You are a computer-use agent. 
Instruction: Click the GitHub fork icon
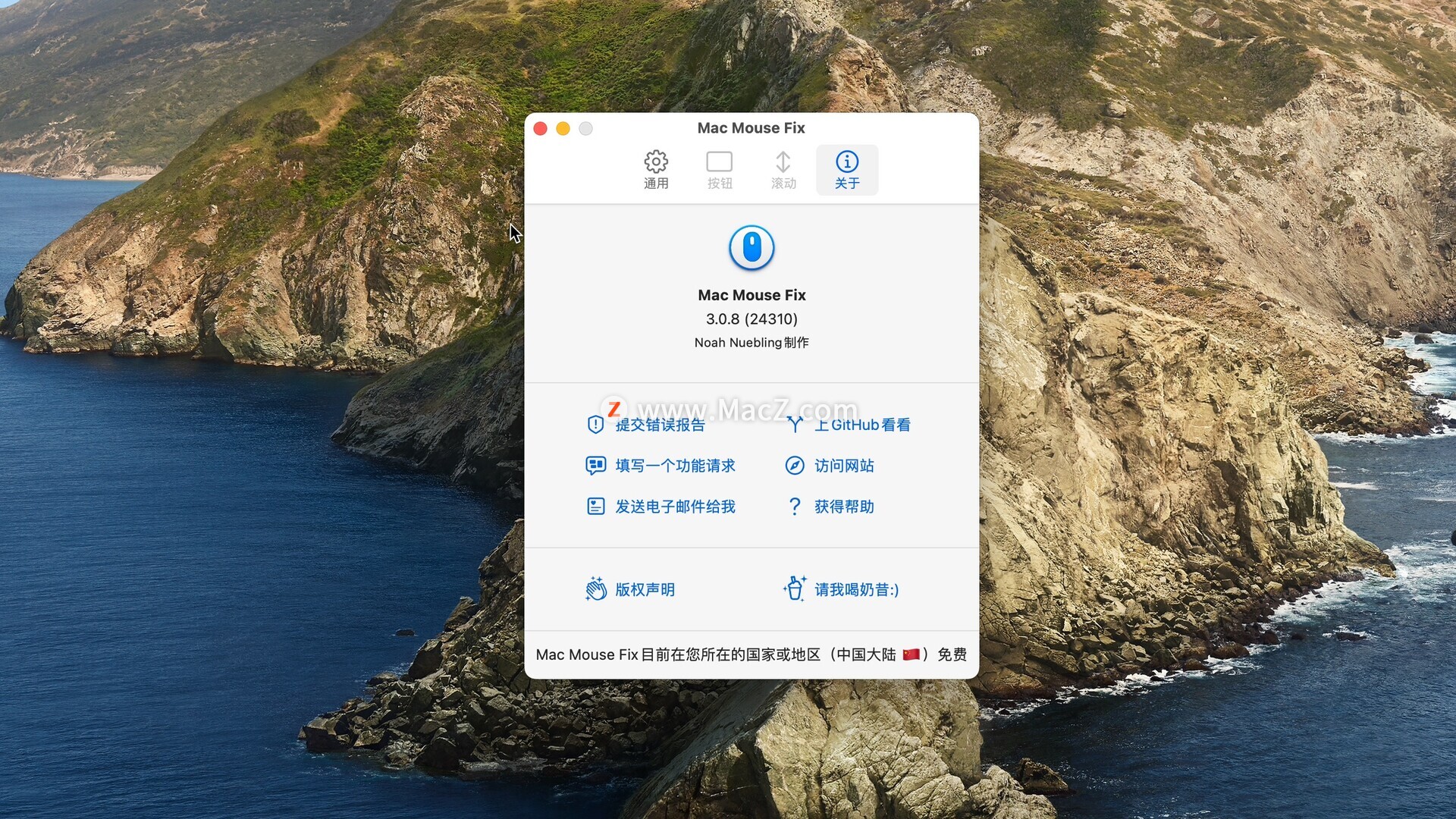point(794,425)
